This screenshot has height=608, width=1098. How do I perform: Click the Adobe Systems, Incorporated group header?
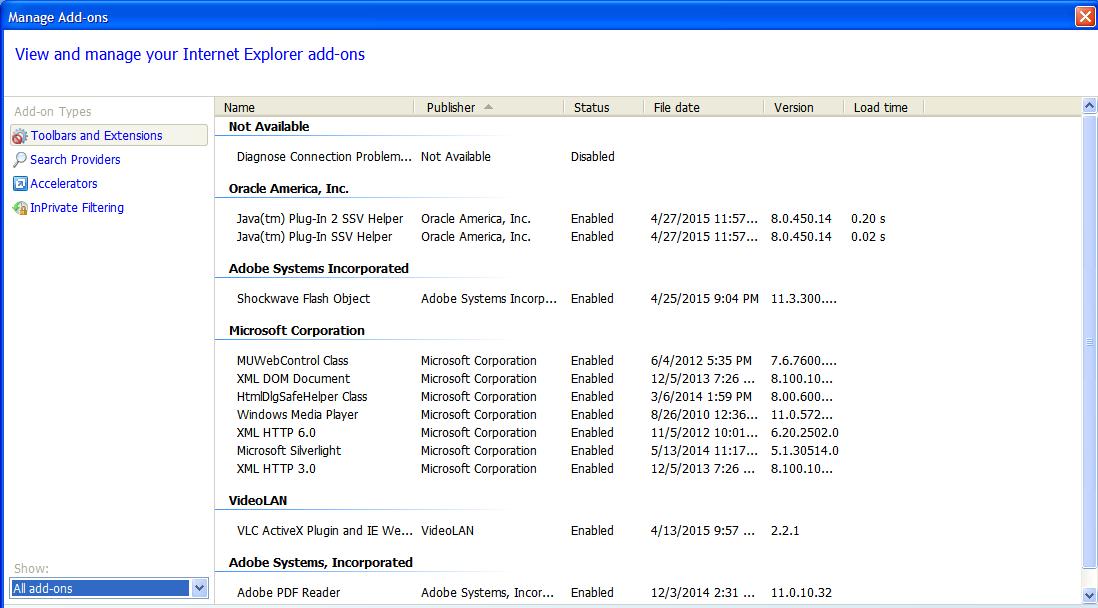[321, 562]
